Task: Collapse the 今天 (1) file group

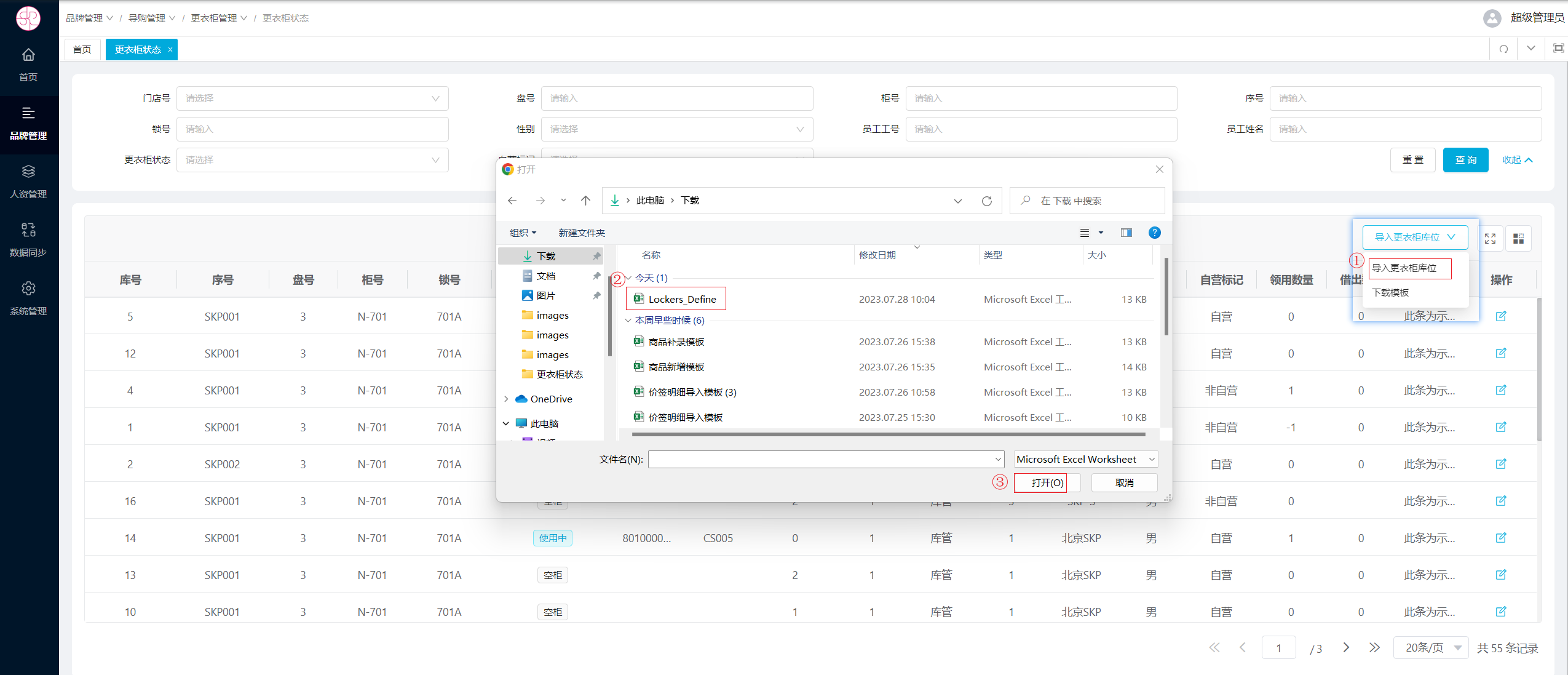Action: [x=628, y=278]
